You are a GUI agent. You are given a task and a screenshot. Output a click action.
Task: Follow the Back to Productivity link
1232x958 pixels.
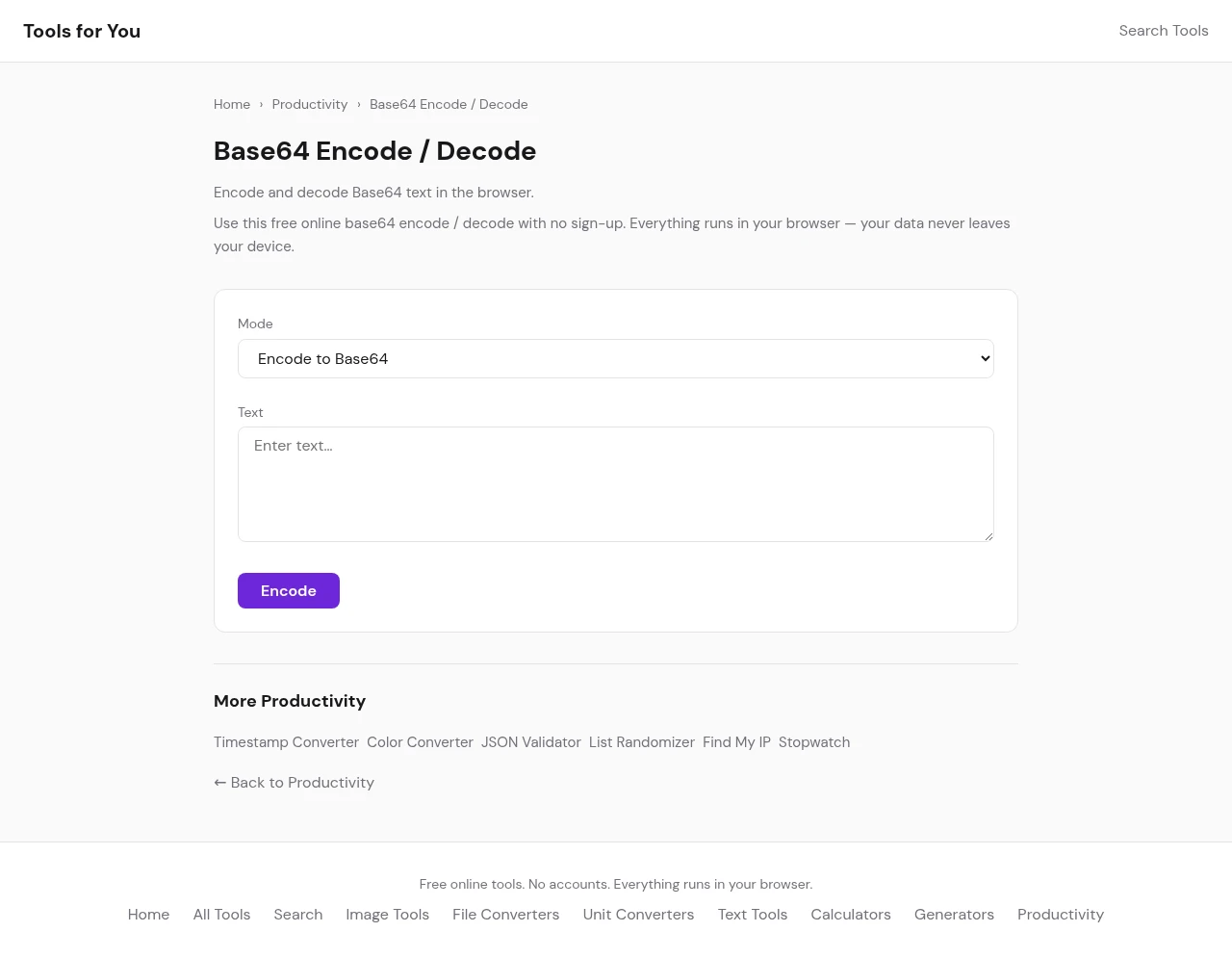294,783
